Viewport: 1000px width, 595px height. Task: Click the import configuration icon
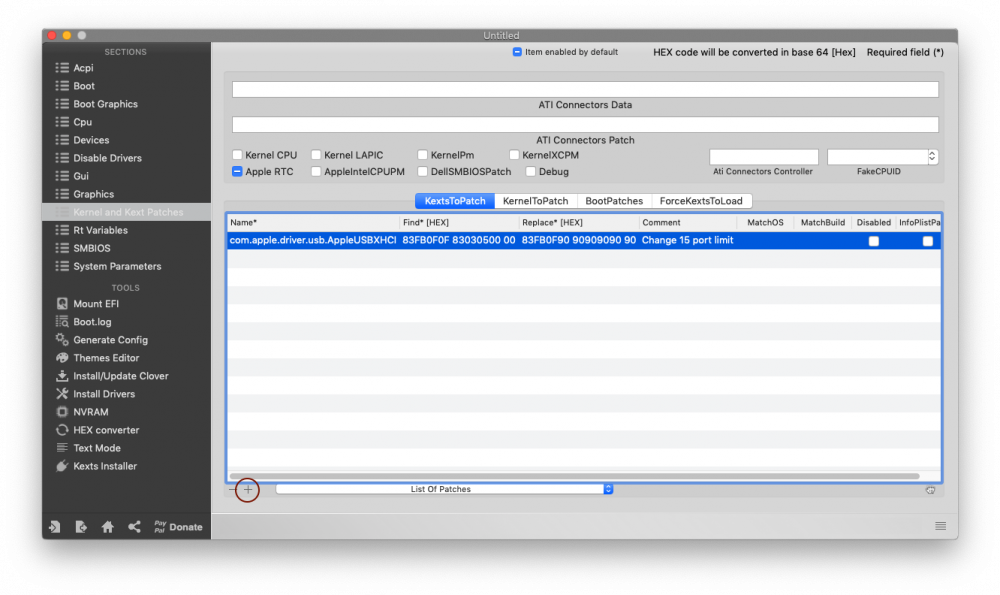55,527
